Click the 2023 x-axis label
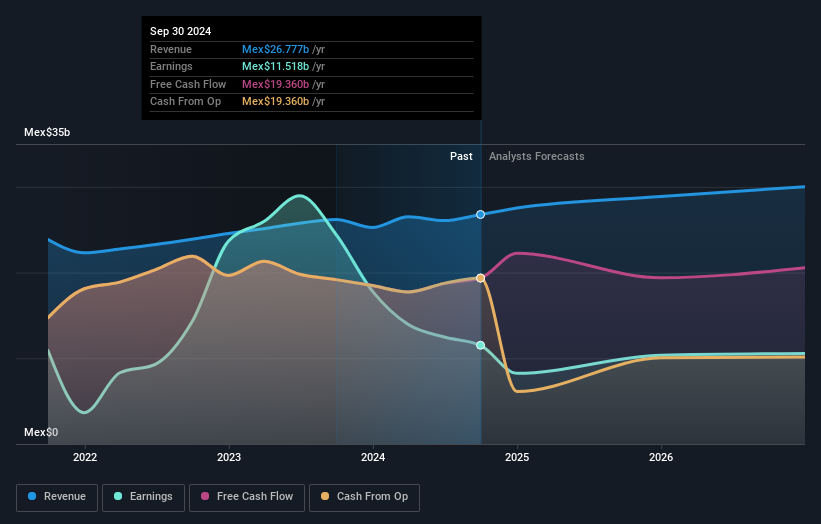Image resolution: width=821 pixels, height=524 pixels. (229, 457)
